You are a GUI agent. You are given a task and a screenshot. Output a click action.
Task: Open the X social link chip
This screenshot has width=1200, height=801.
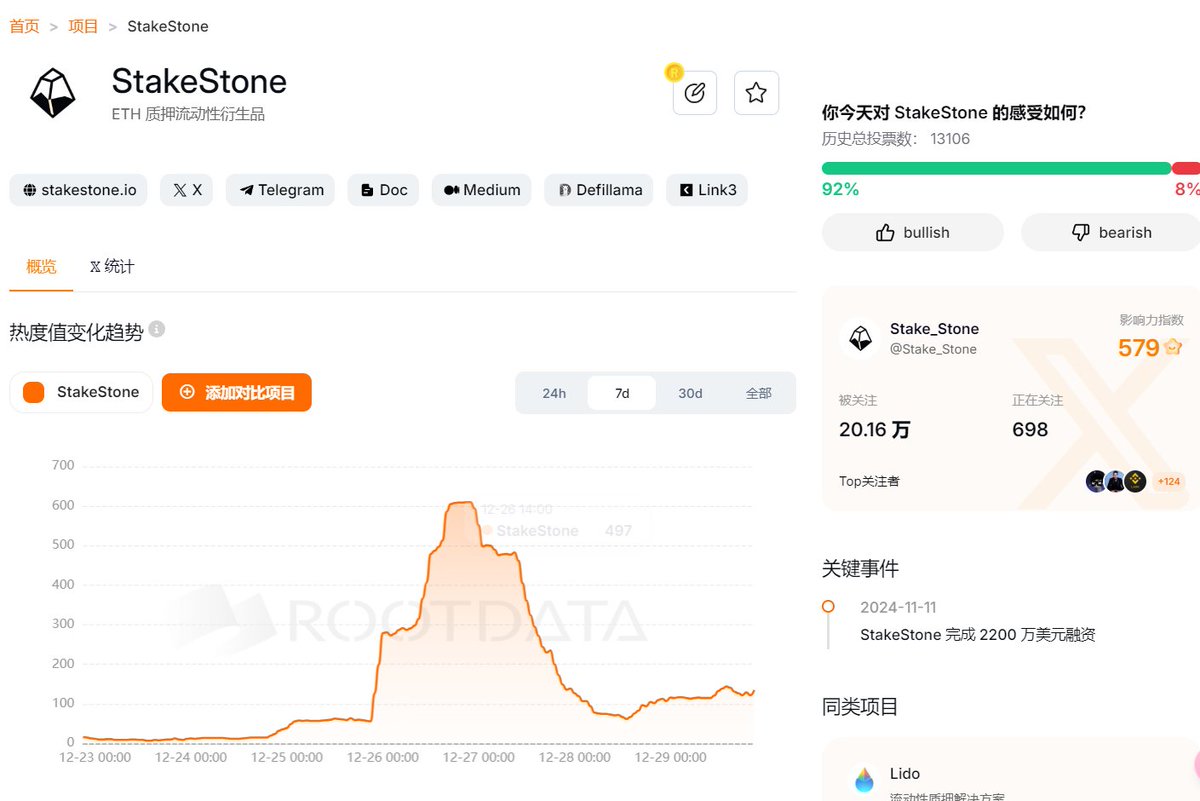(186, 190)
